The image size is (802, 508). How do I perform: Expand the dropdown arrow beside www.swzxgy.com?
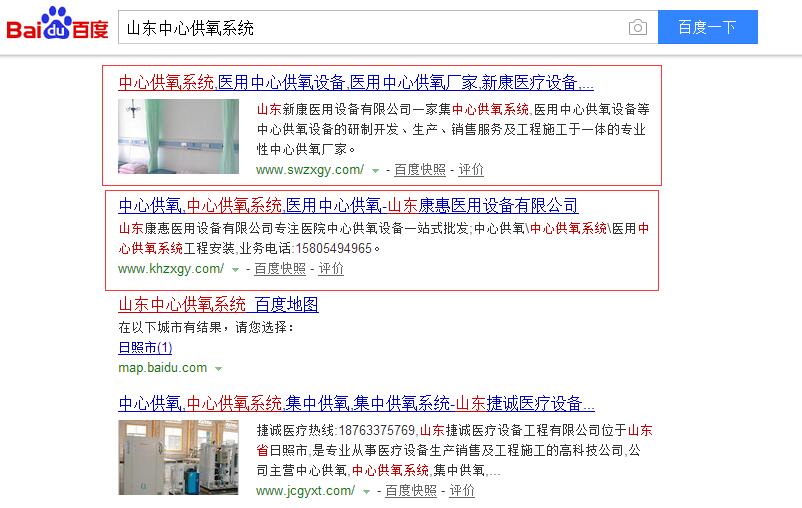375,170
